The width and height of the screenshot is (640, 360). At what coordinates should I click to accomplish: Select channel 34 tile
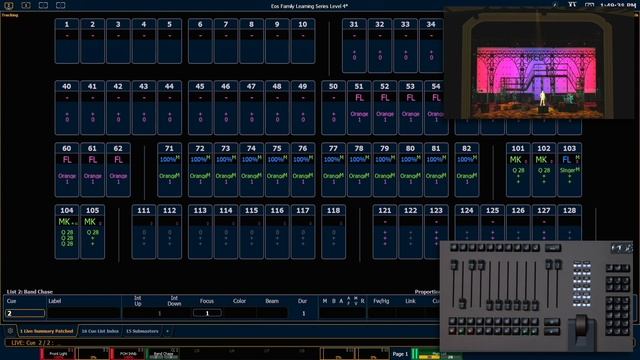click(431, 45)
